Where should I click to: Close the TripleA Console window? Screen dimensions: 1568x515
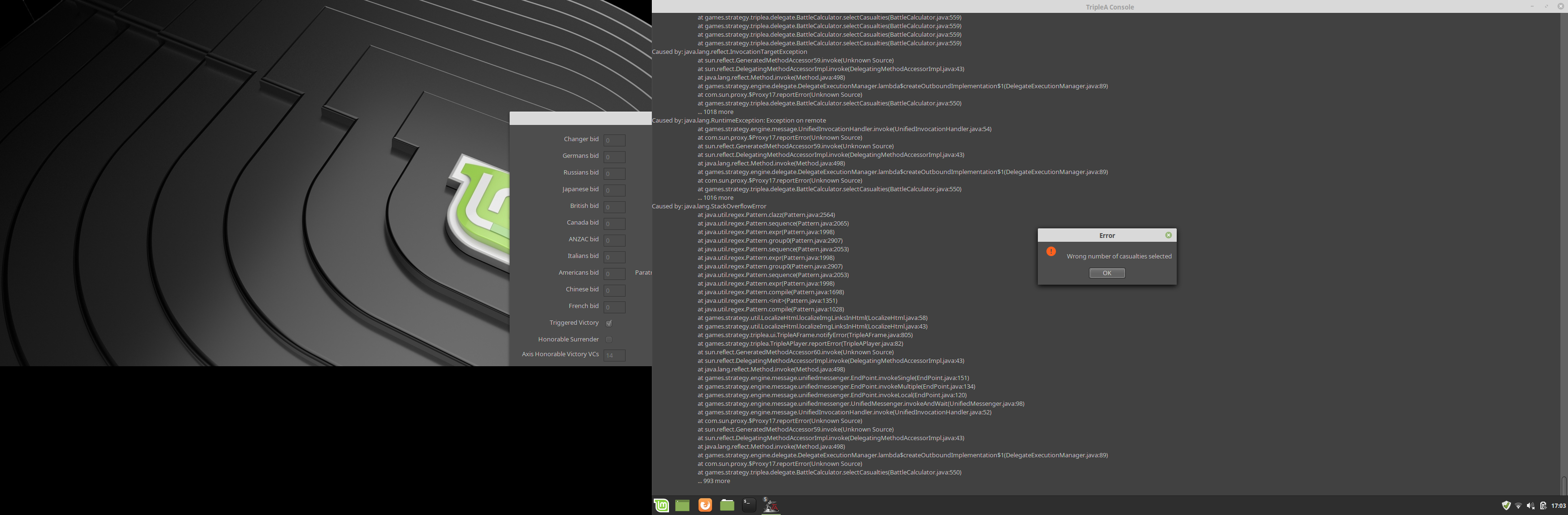(x=1560, y=7)
